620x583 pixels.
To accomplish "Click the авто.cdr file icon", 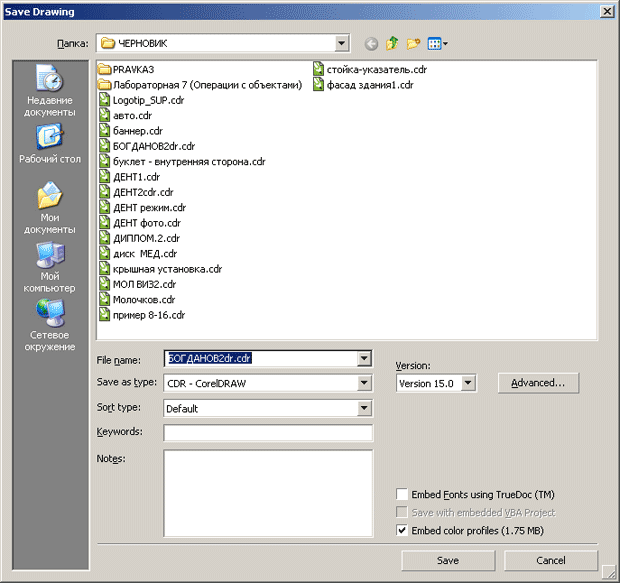I will [x=104, y=115].
